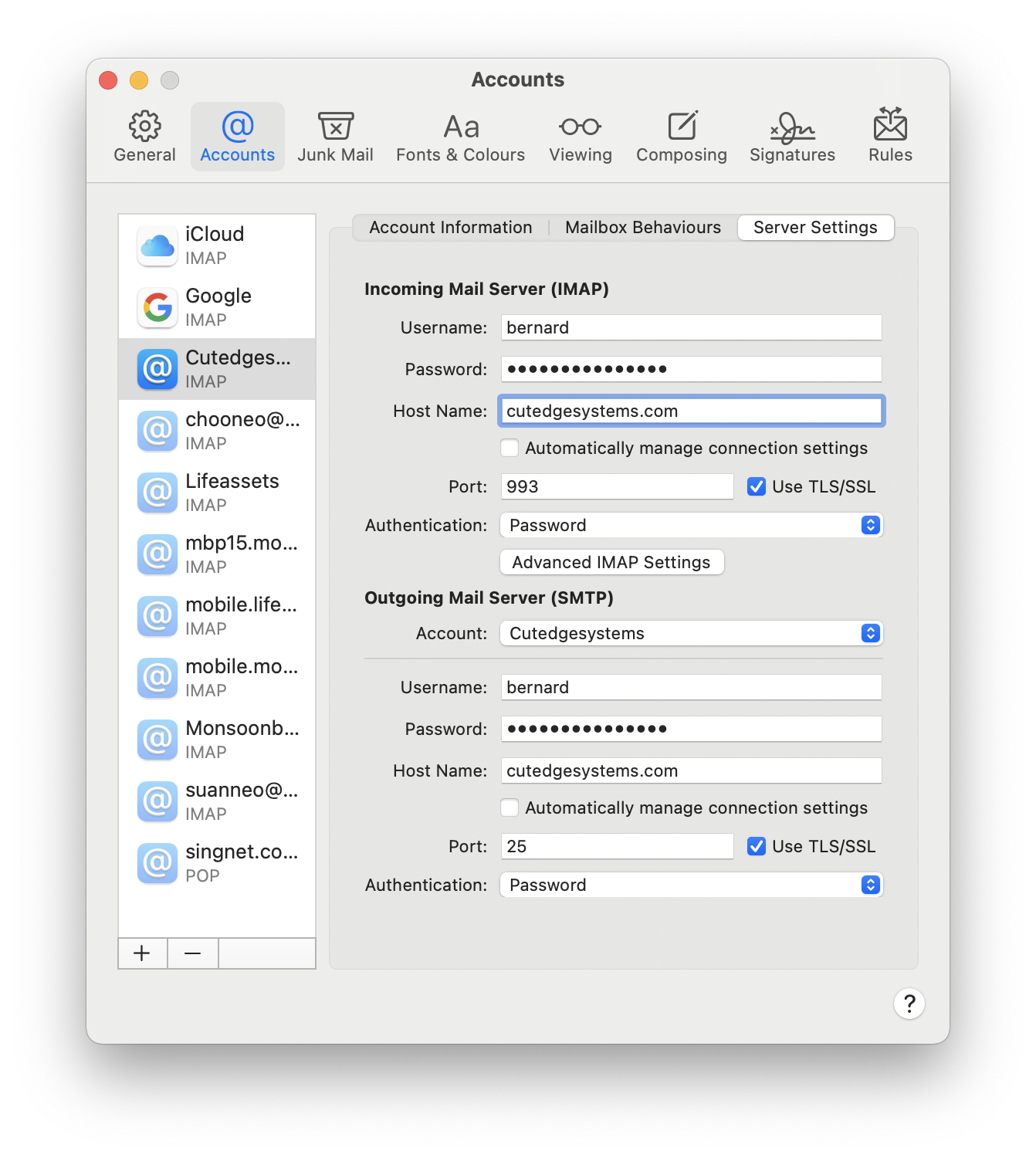Open Composing preferences pencil icon
The height and width of the screenshot is (1158, 1036).
682,127
